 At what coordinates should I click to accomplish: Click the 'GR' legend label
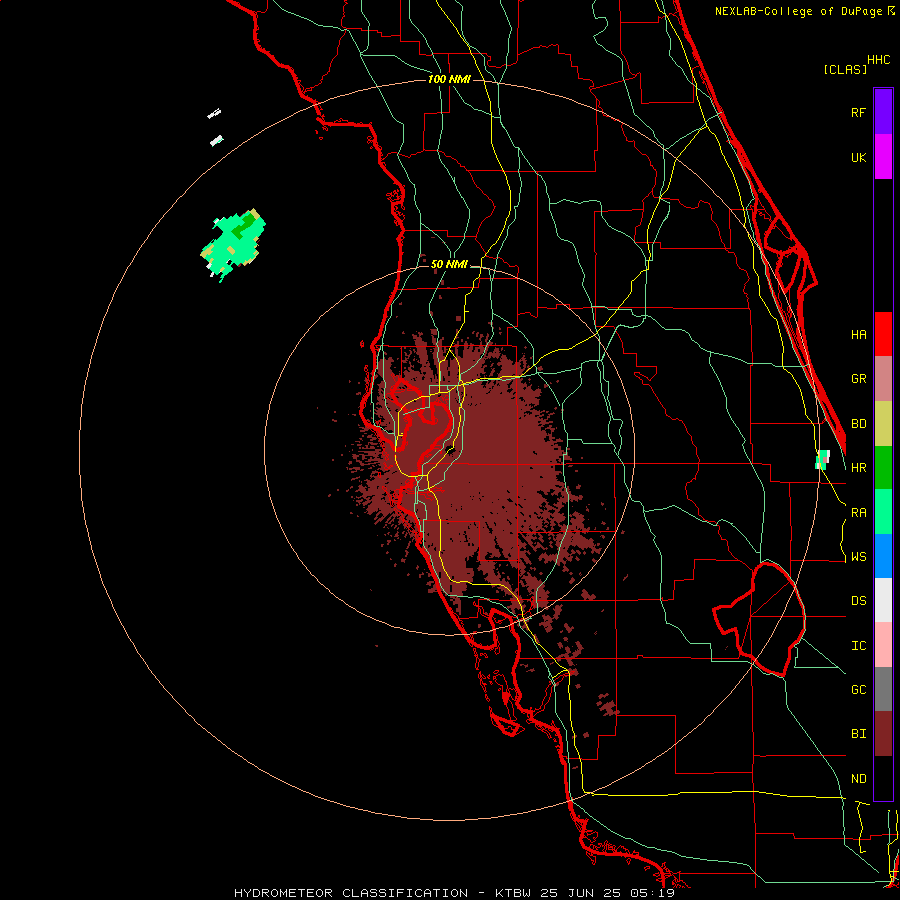point(858,379)
